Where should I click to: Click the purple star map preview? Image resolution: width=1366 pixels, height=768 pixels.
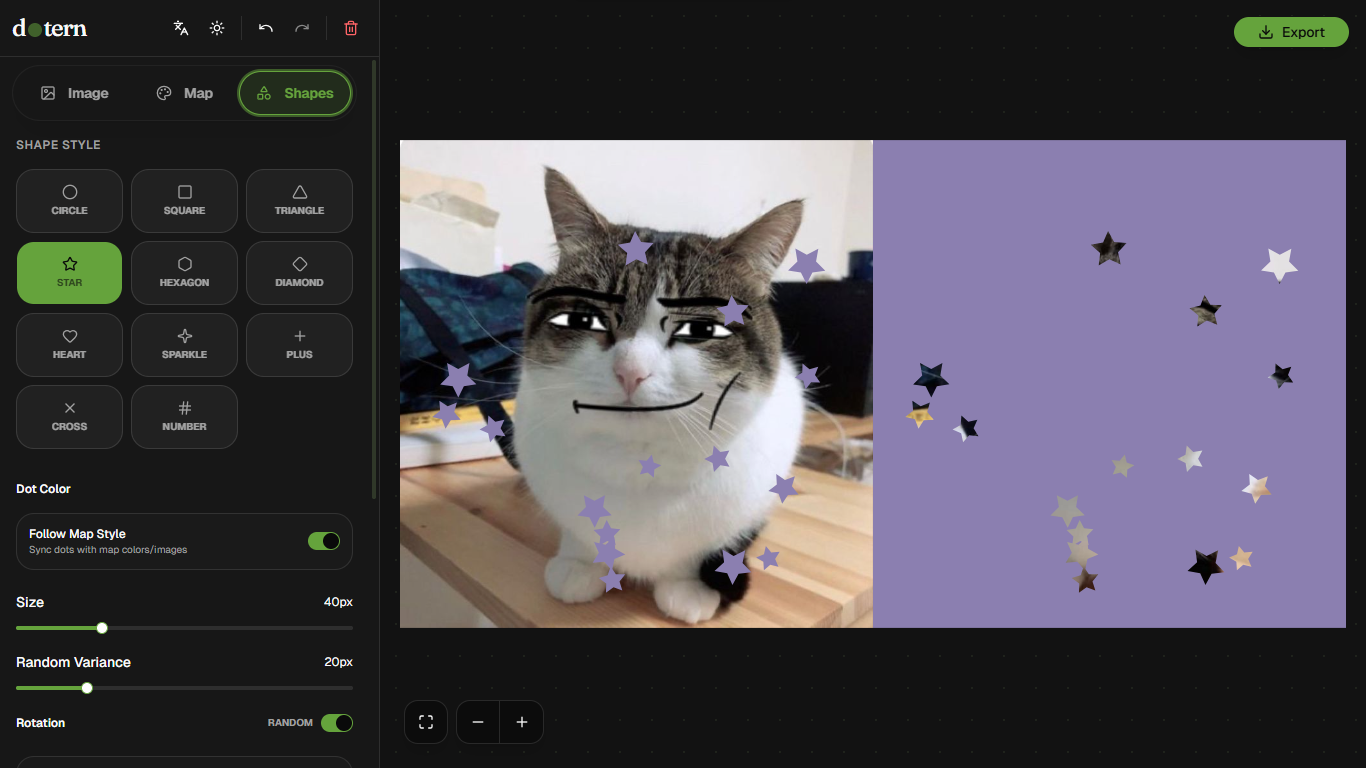click(x=1109, y=384)
